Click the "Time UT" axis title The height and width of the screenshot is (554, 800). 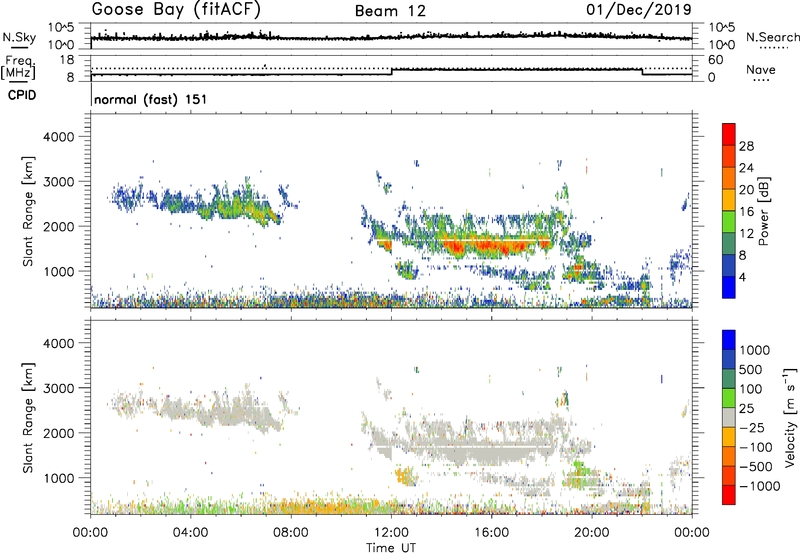click(x=391, y=548)
